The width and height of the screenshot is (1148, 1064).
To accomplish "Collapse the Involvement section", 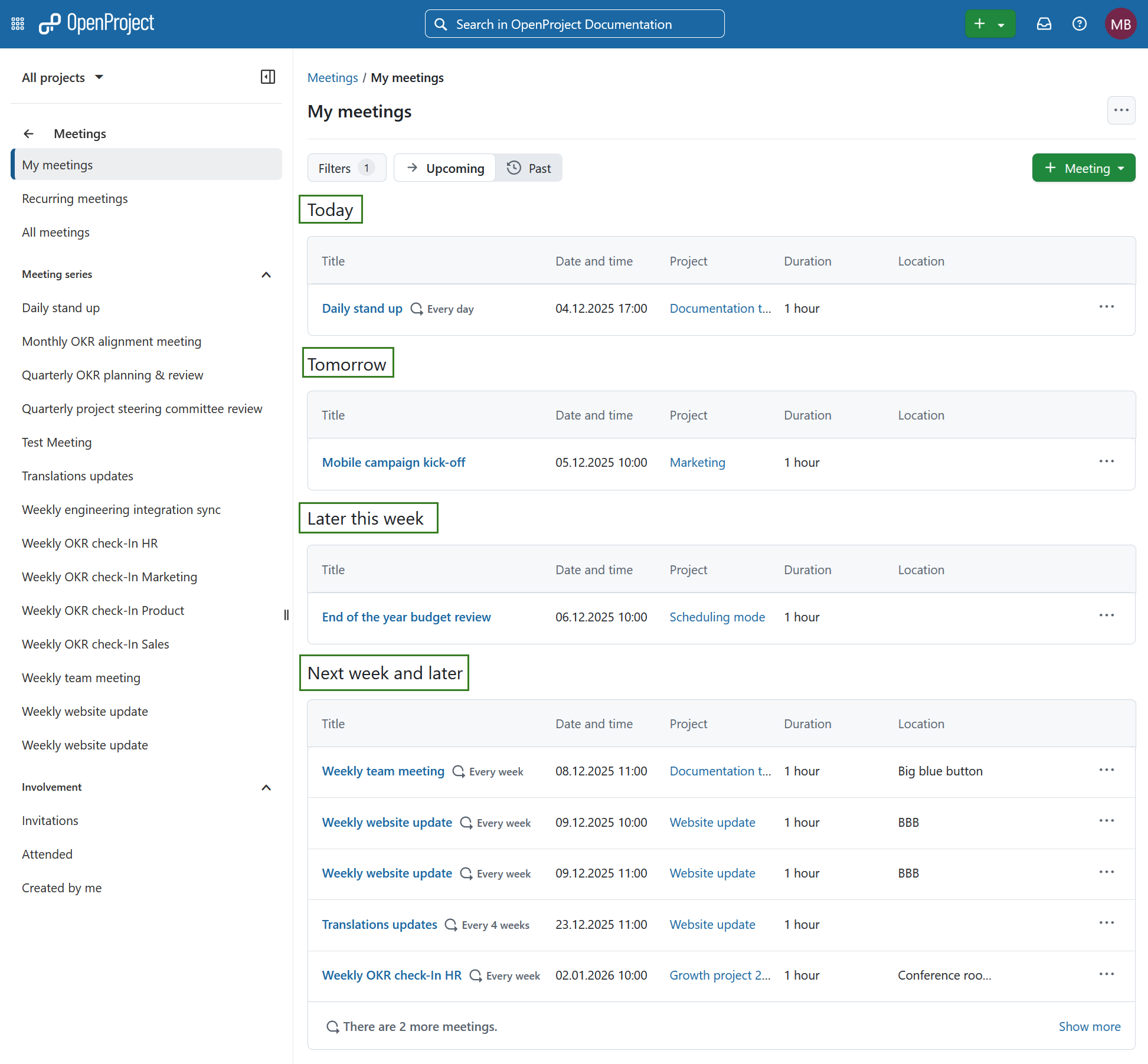I will click(266, 787).
